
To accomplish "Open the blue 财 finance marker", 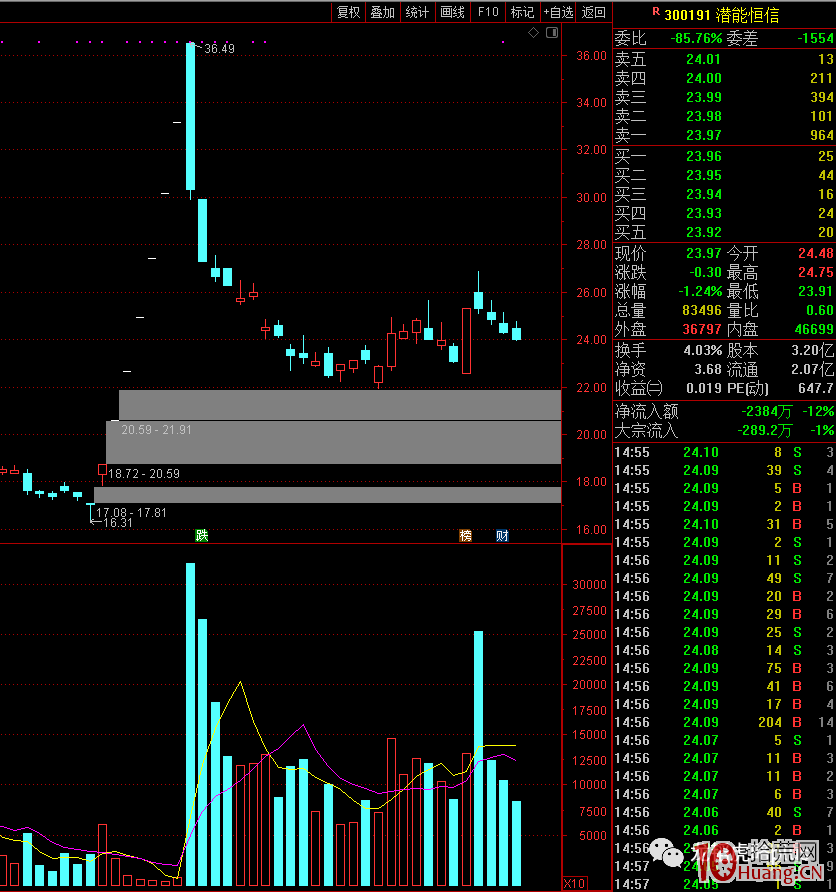I will (502, 535).
